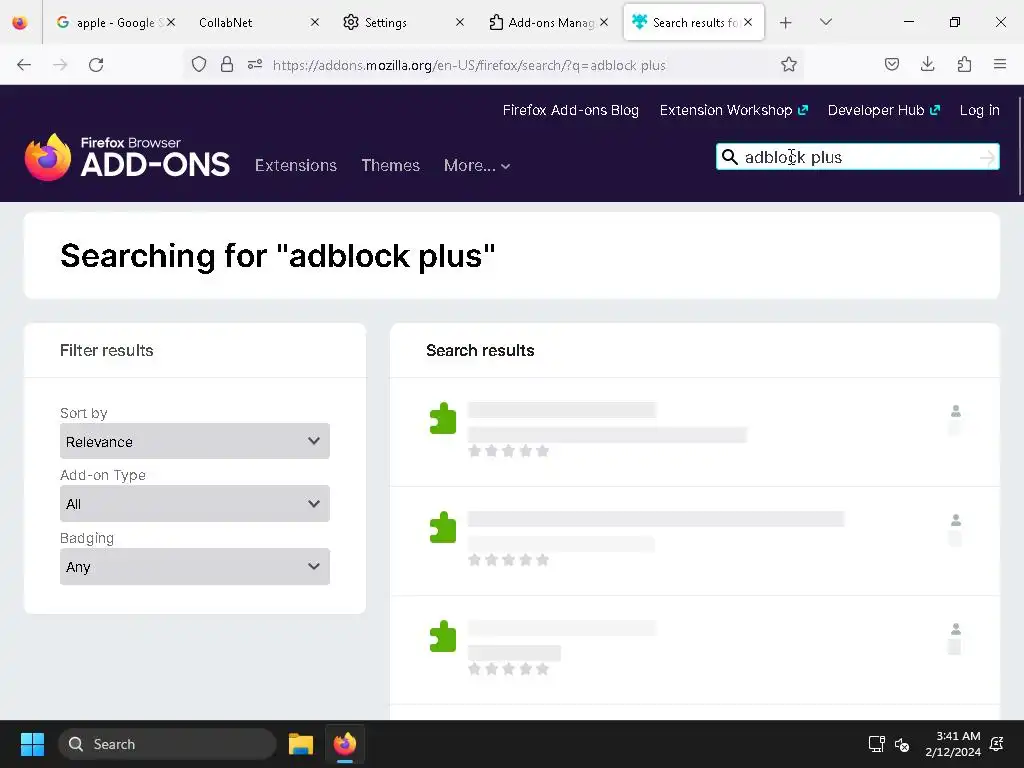
Task: Close the apple Google Search tab
Action: click(171, 22)
